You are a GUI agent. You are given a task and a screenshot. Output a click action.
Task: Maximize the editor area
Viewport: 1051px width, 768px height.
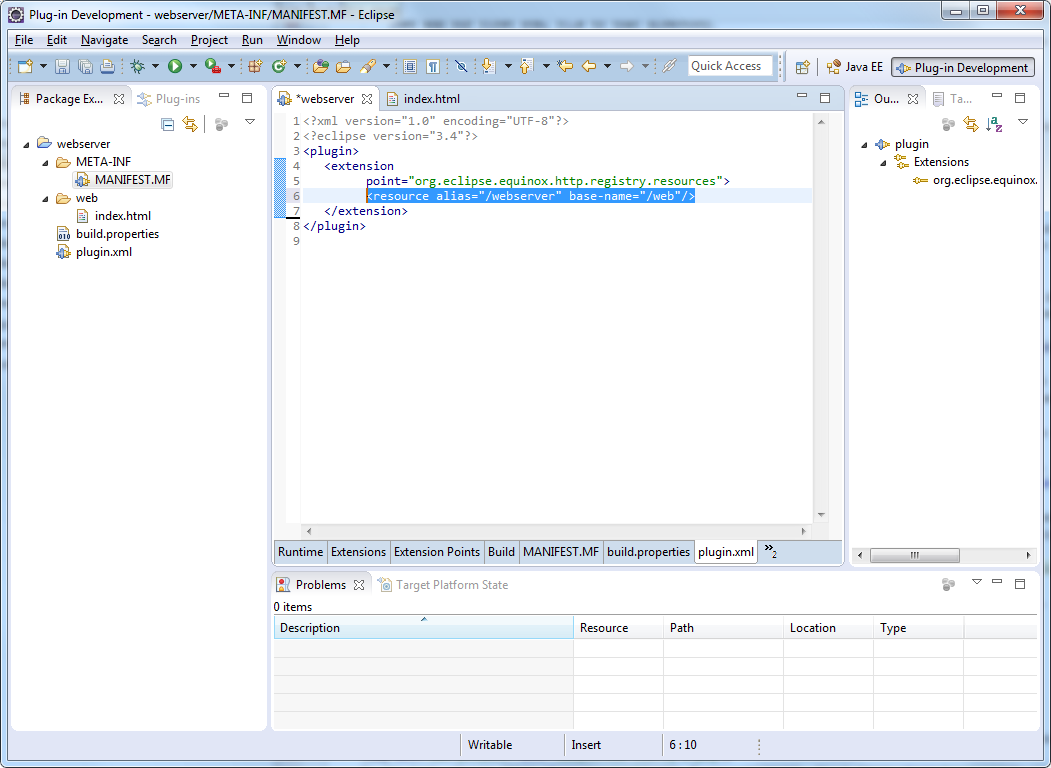(x=825, y=98)
